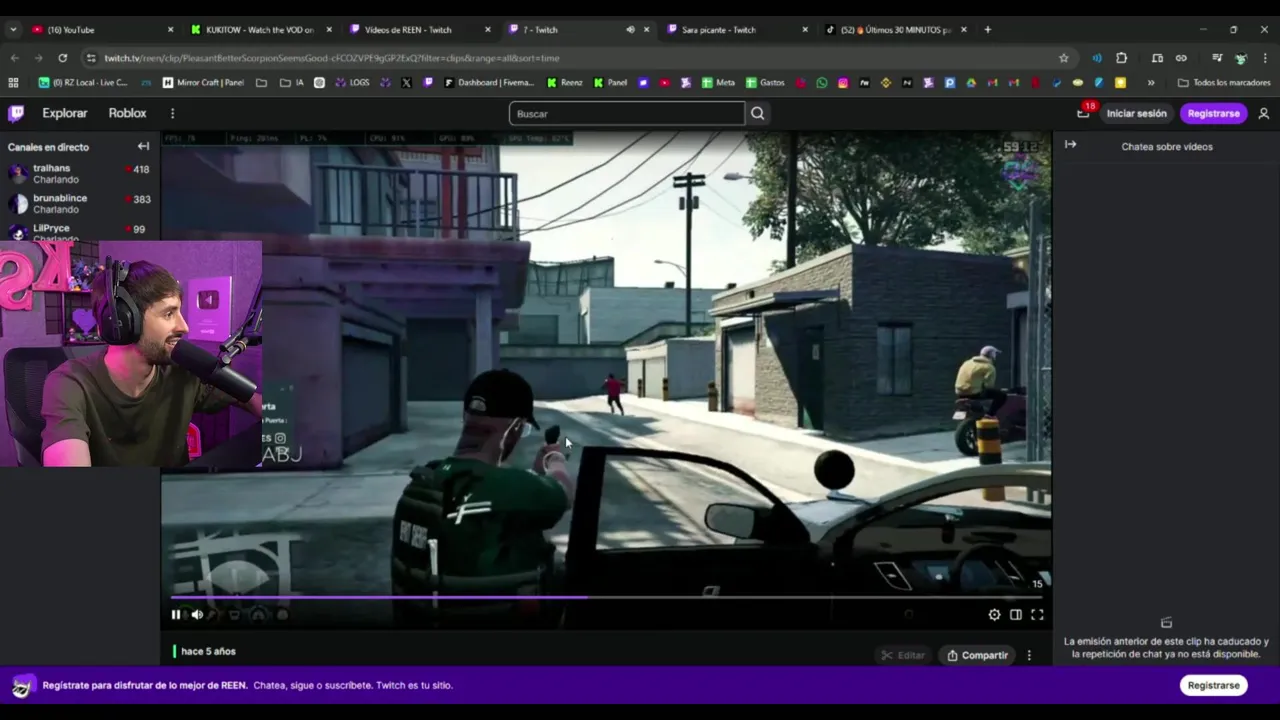This screenshot has height=720, width=1280.
Task: Collapse the Canales en directo sidebar
Action: 143,146
